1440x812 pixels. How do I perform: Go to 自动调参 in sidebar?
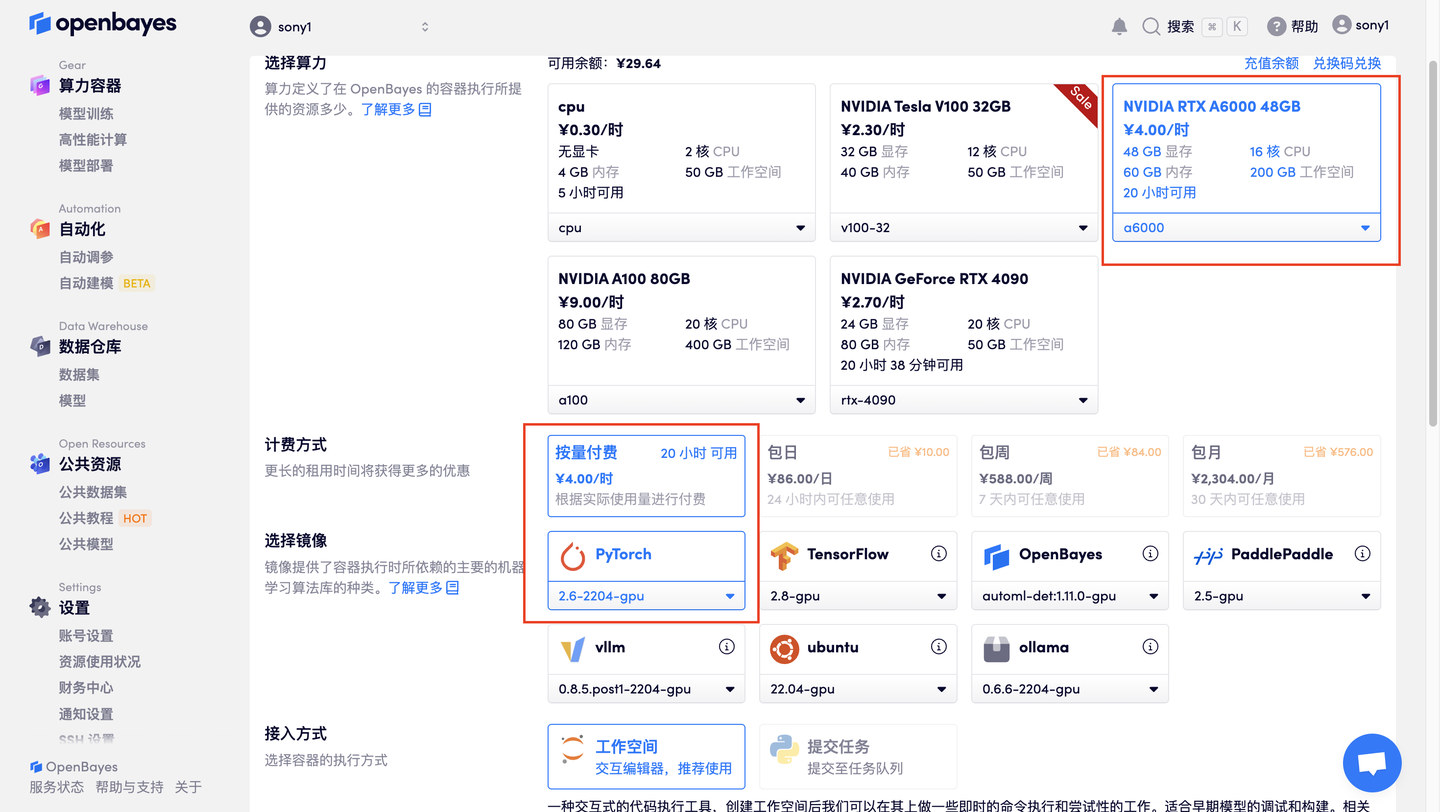86,257
